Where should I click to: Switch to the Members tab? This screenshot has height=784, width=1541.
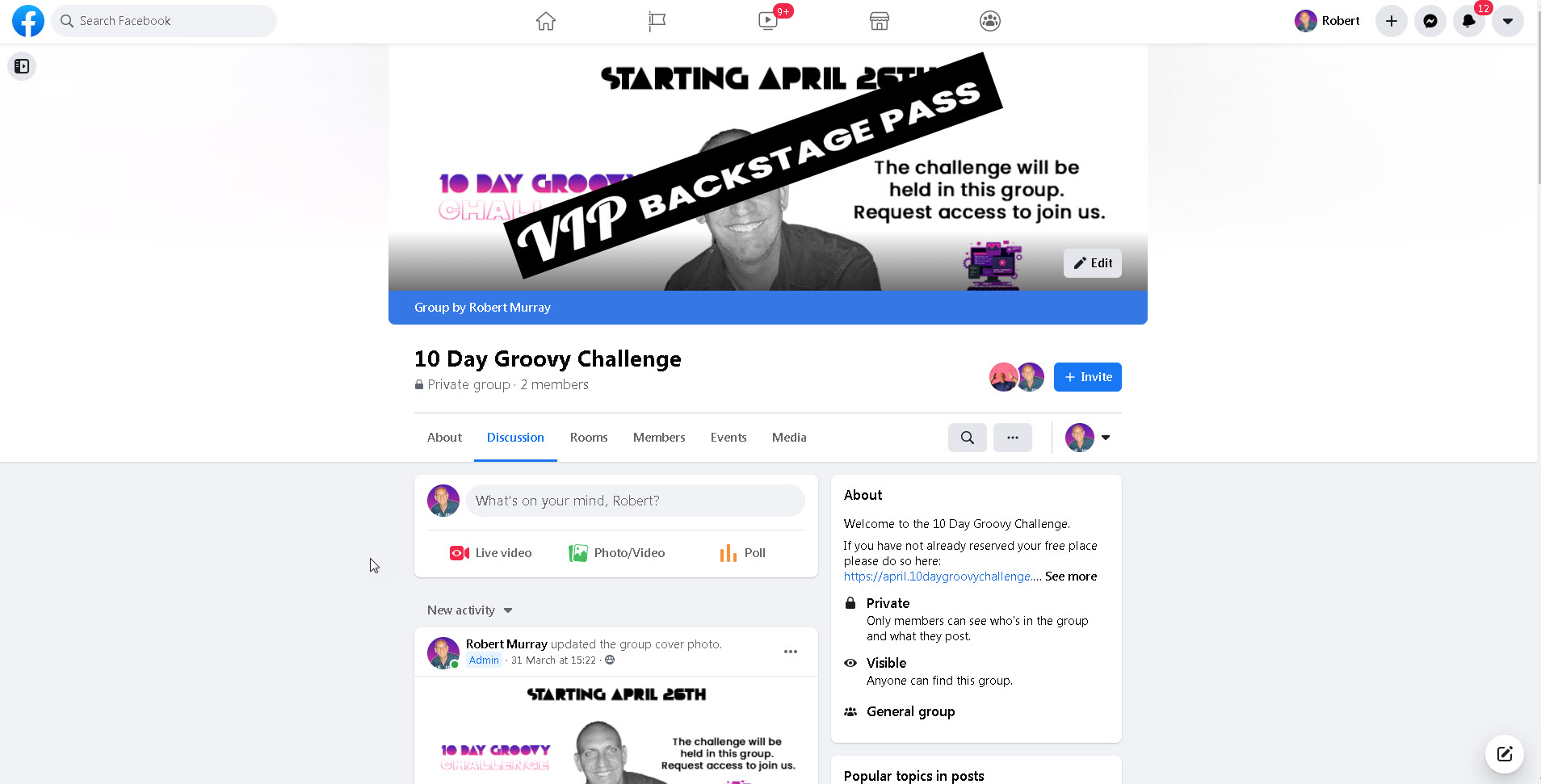[659, 438]
